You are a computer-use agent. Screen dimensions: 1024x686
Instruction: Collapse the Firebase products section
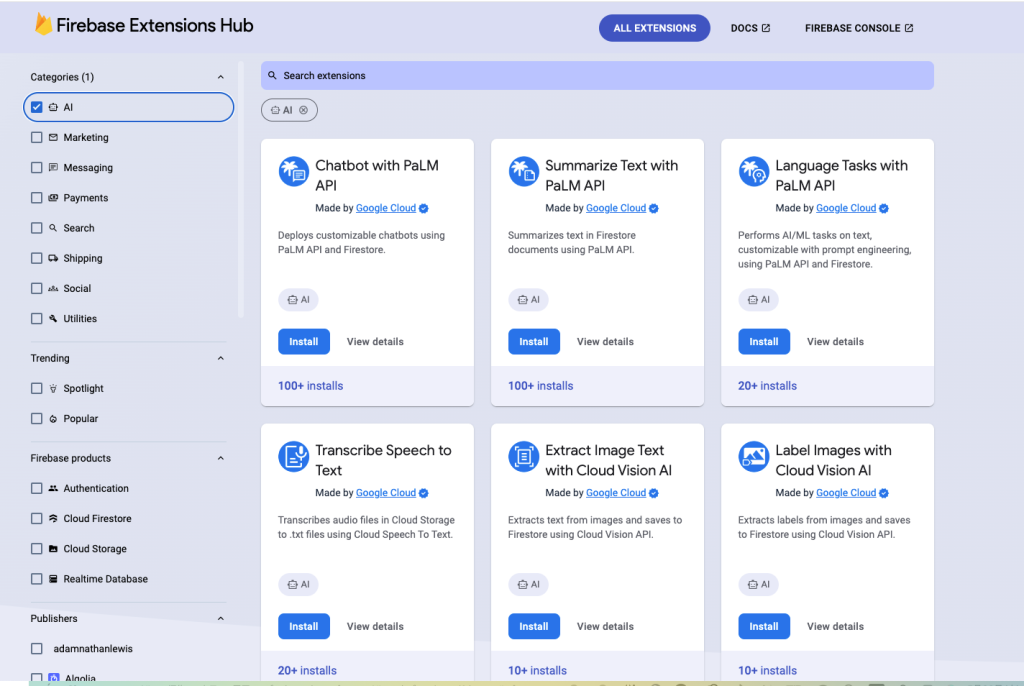pyautogui.click(x=221, y=458)
